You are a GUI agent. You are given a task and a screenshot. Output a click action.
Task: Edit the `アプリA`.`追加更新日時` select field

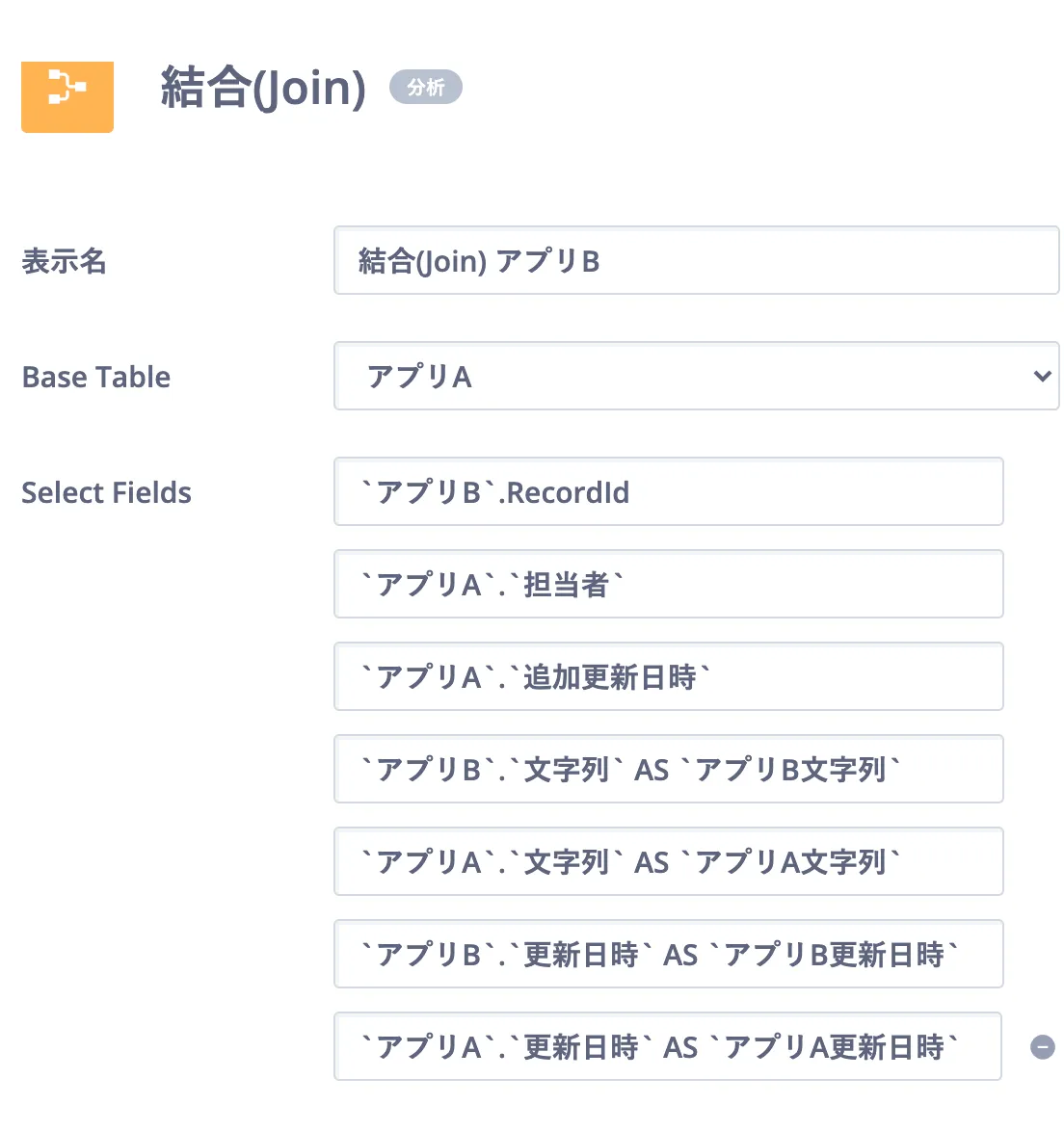point(668,677)
